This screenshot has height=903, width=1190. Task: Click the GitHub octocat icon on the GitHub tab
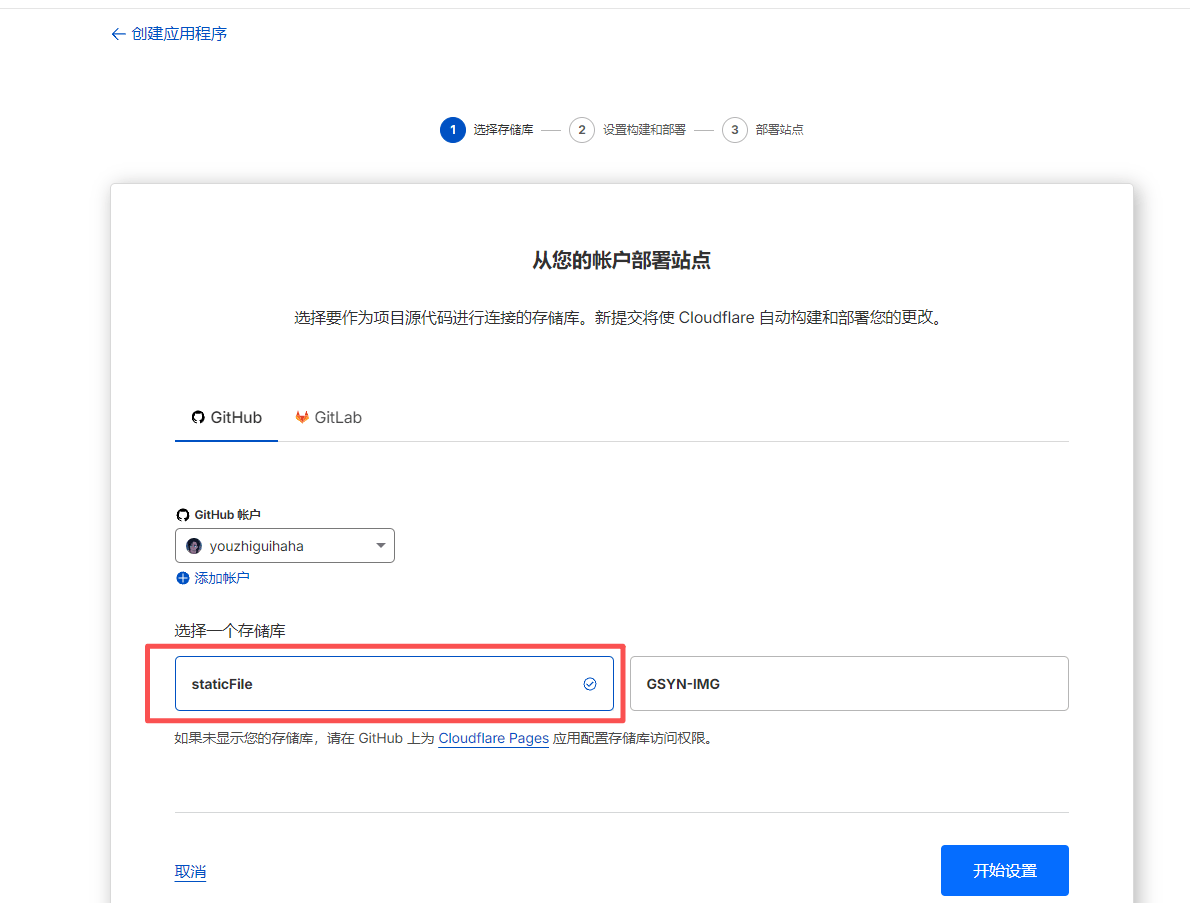click(x=197, y=417)
